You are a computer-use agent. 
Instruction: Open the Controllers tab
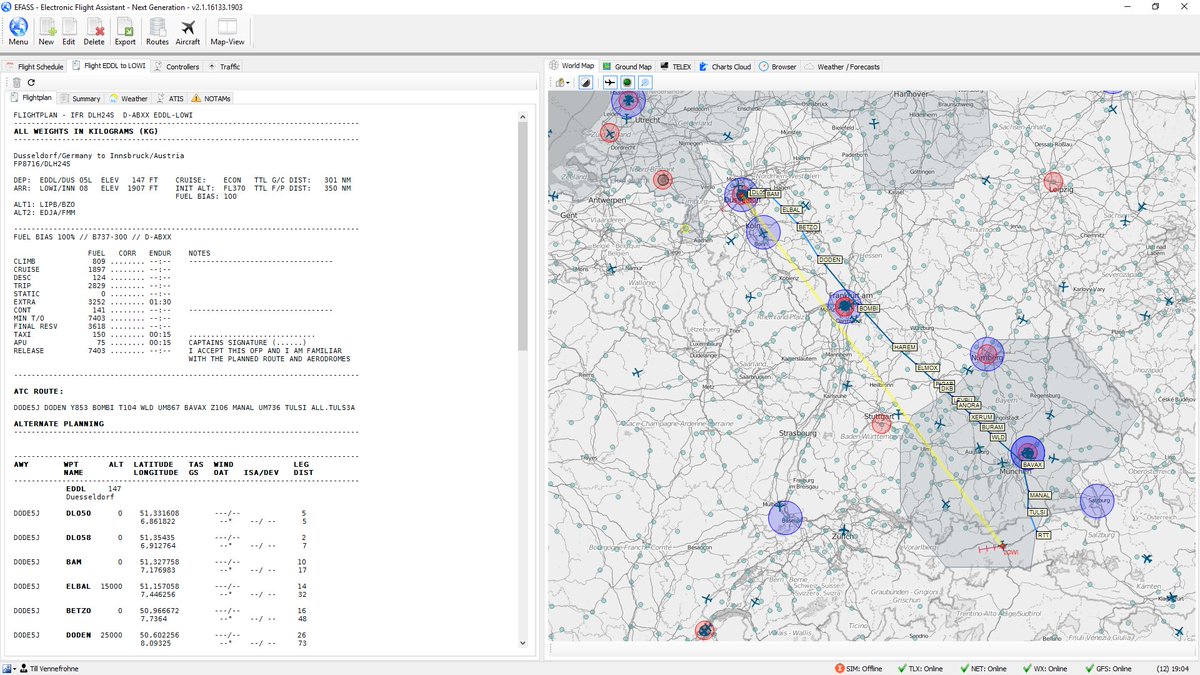[176, 66]
